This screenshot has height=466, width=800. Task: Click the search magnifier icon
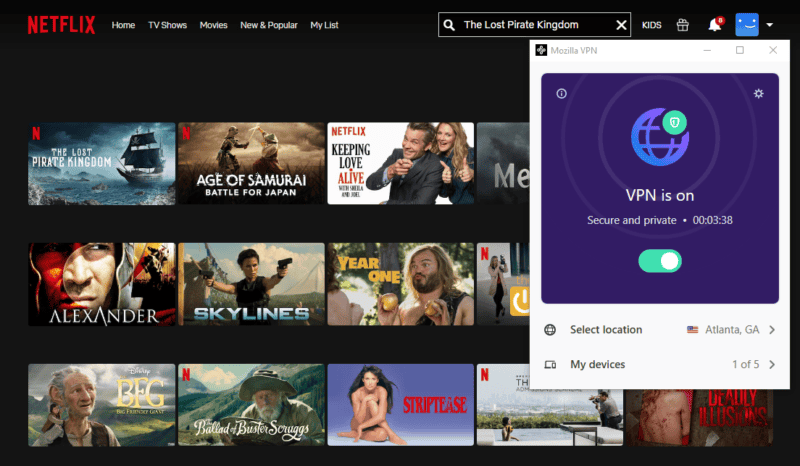449,25
